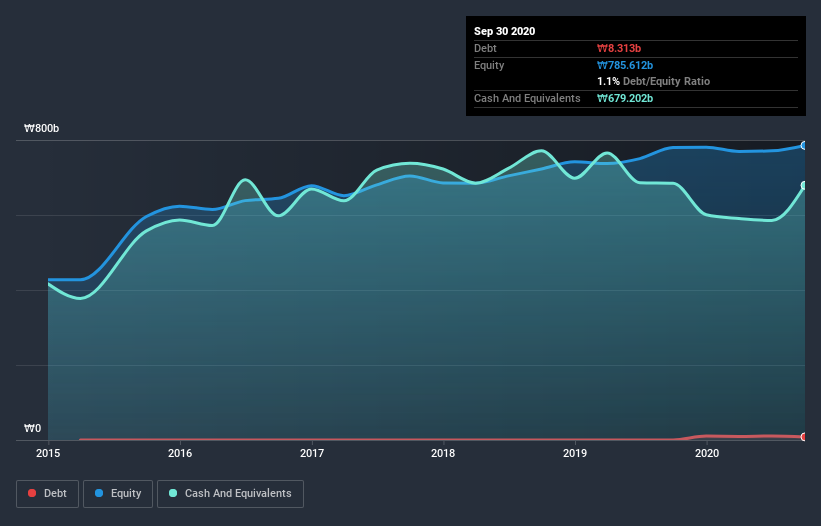Click the Equity row label in tooltip
Image resolution: width=821 pixels, height=526 pixels.
[489, 65]
